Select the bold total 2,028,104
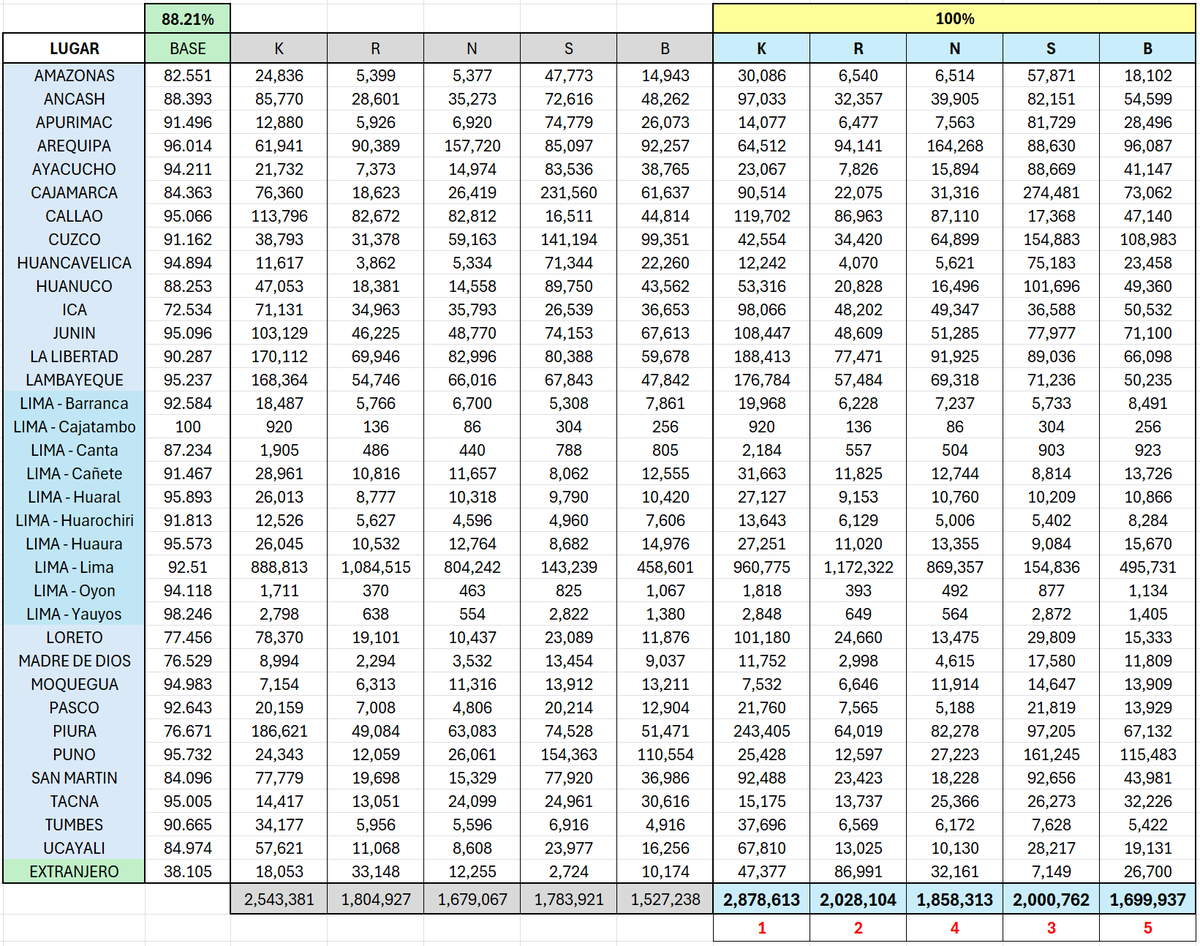1200x946 pixels. point(858,899)
